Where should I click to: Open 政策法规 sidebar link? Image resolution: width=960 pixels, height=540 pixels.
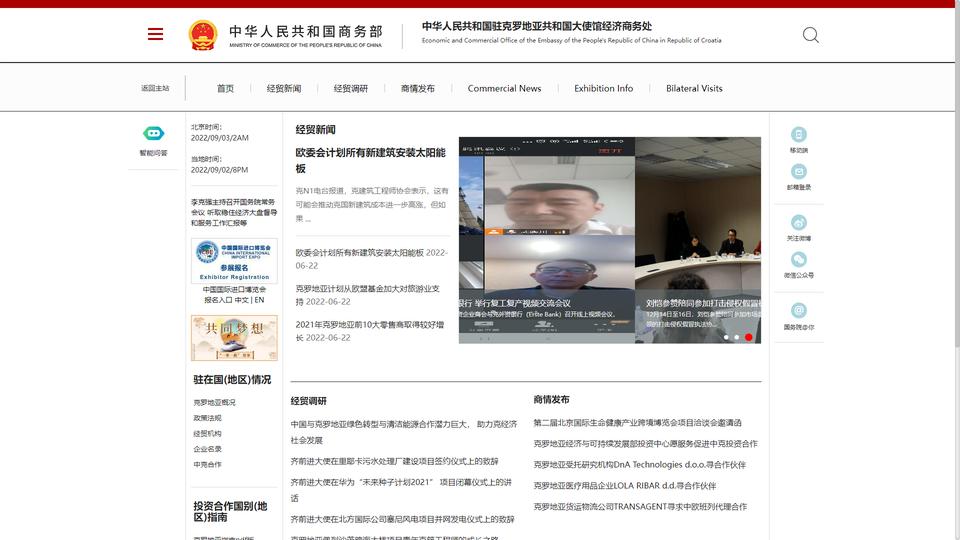[208, 418]
